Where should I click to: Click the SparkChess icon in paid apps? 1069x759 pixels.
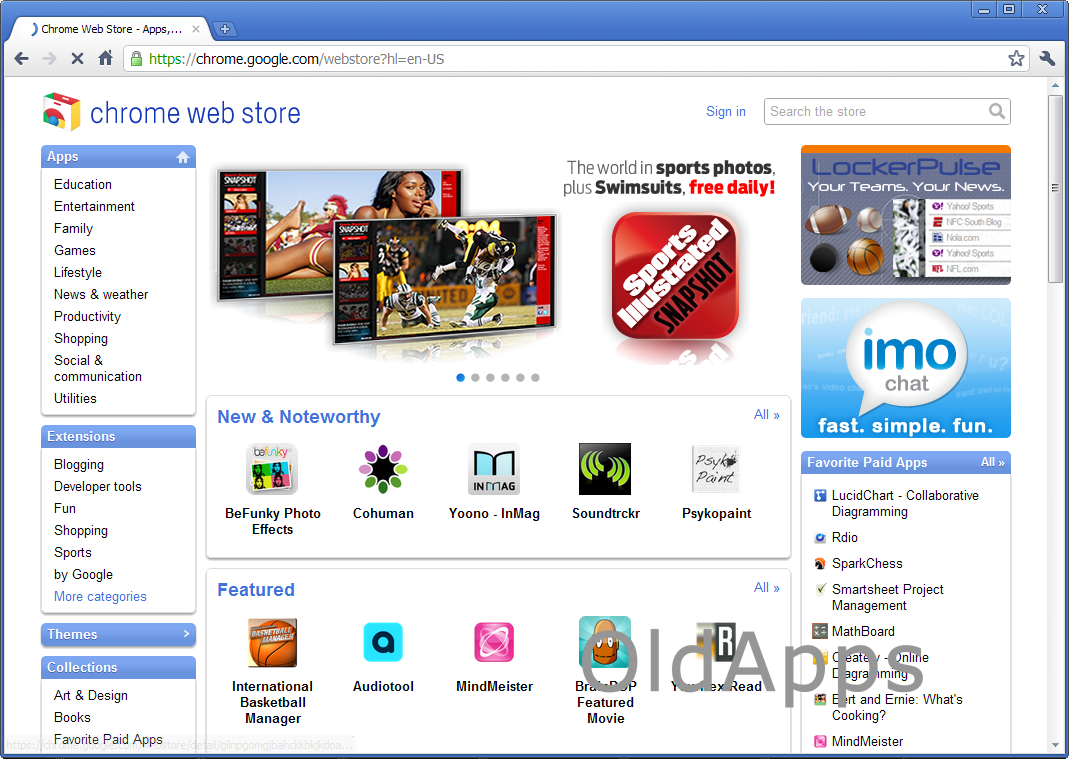pyautogui.click(x=820, y=564)
